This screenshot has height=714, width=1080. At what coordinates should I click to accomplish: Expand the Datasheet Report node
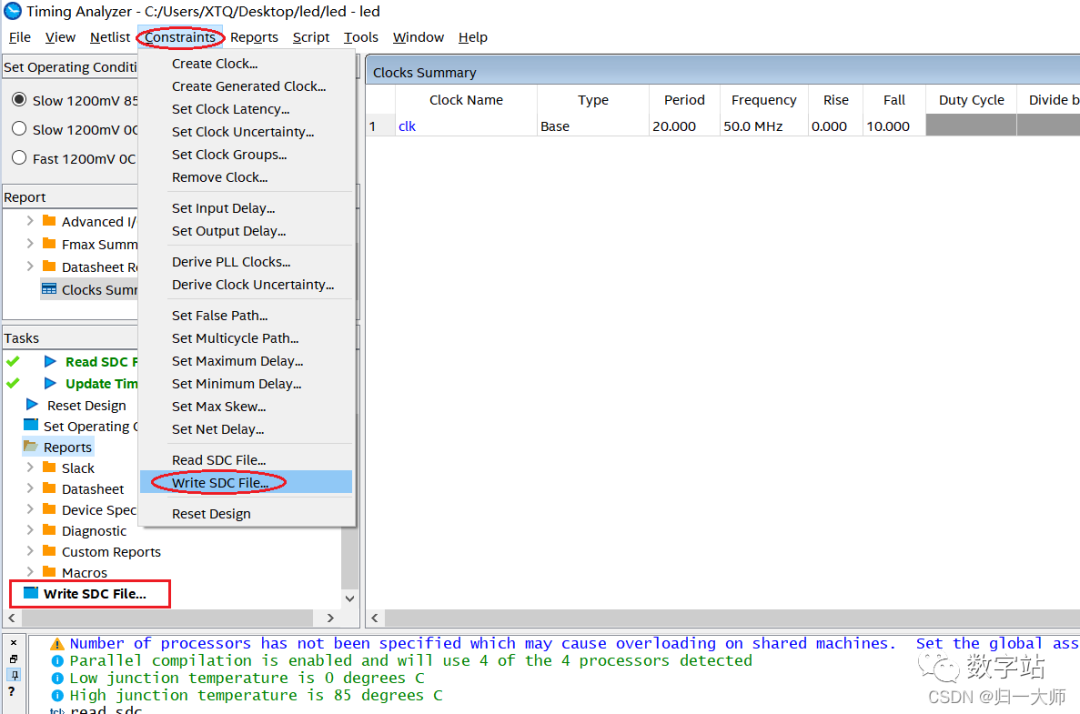click(30, 266)
